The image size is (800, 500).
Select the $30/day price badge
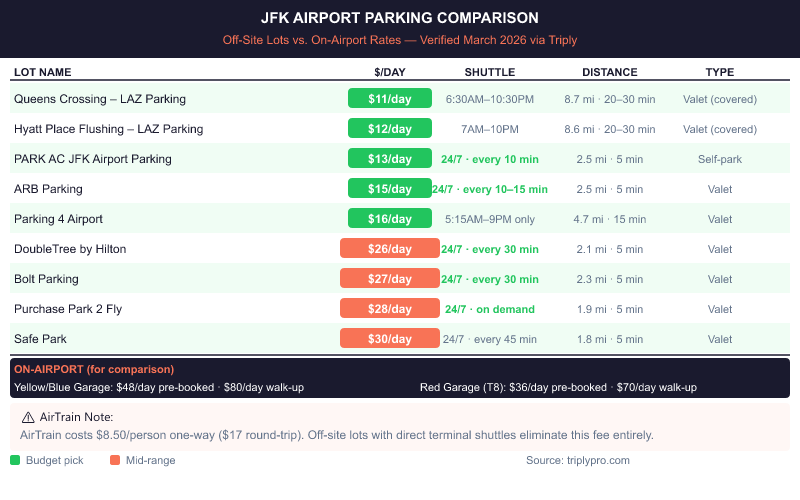390,339
